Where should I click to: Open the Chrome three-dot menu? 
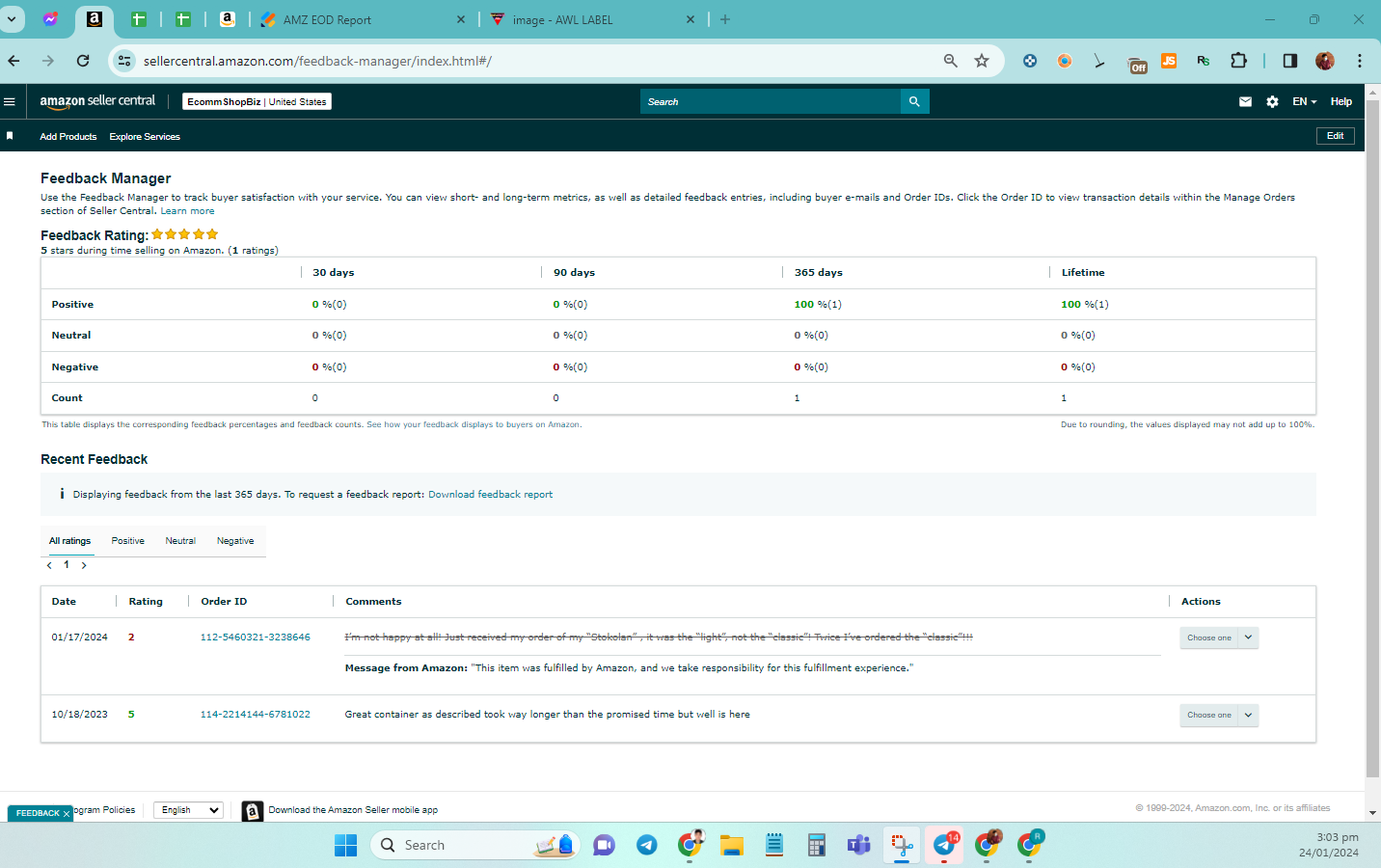coord(1360,61)
